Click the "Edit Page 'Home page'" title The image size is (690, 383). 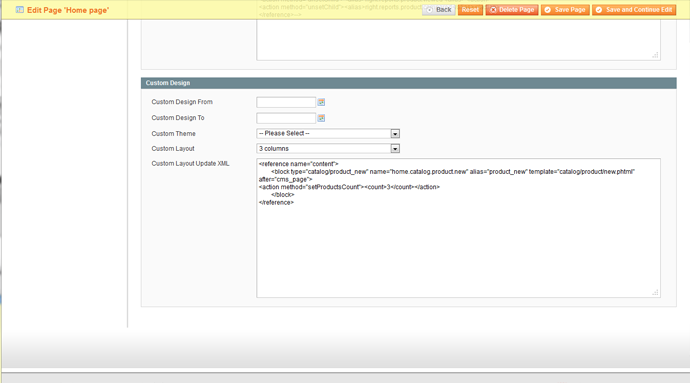click(68, 10)
